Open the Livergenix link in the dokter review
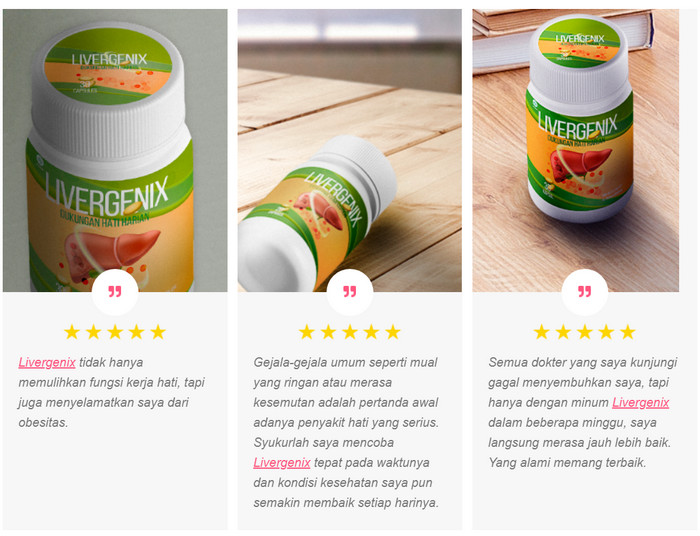700x536 pixels. [x=641, y=403]
